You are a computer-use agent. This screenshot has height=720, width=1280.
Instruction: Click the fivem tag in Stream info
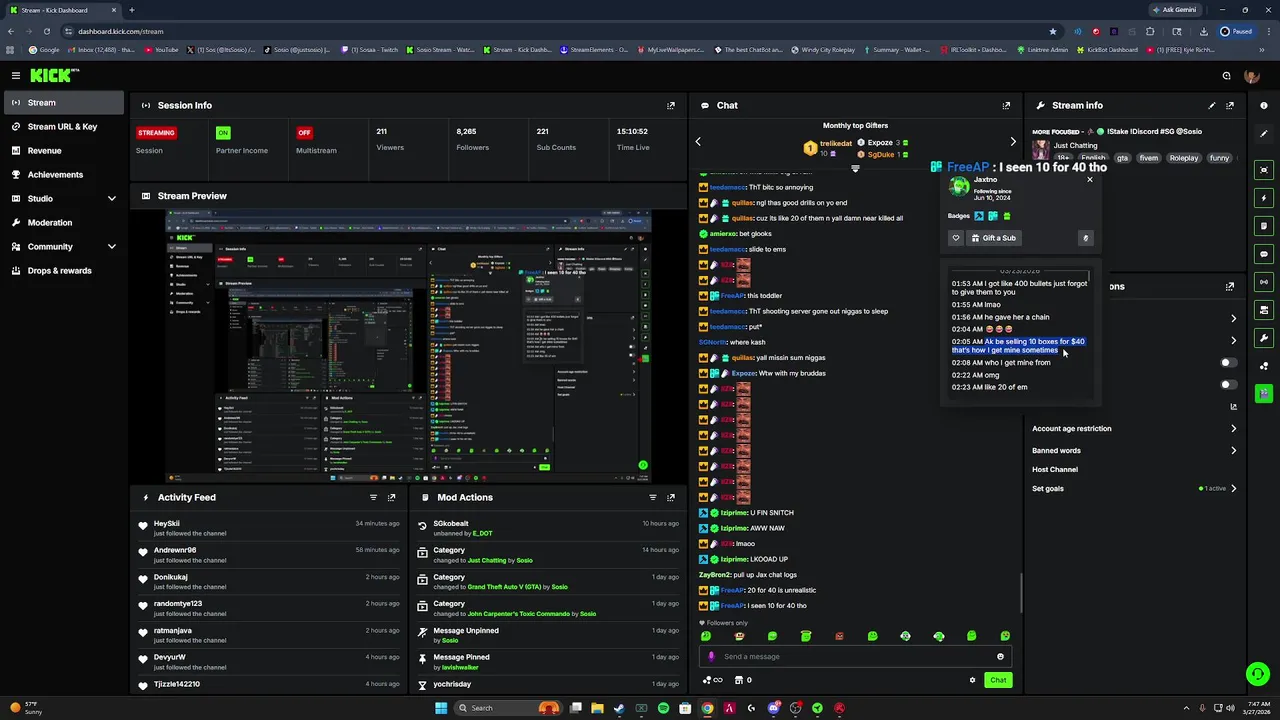coord(1148,158)
